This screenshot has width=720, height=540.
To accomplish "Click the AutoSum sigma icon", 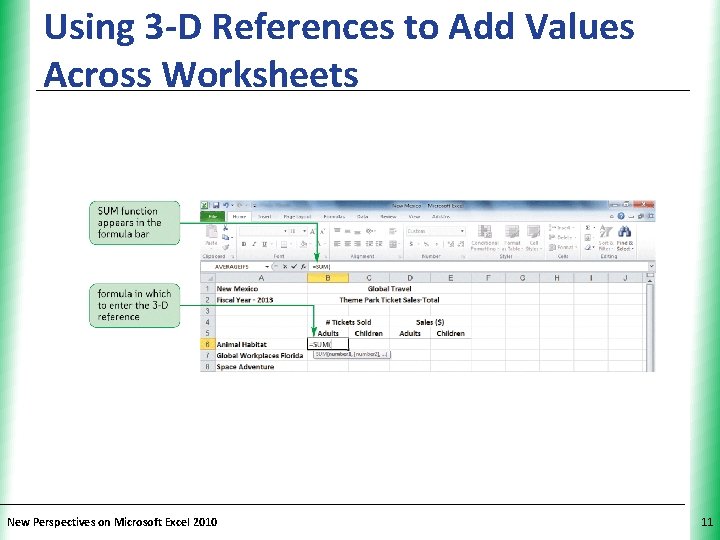I will (588, 228).
